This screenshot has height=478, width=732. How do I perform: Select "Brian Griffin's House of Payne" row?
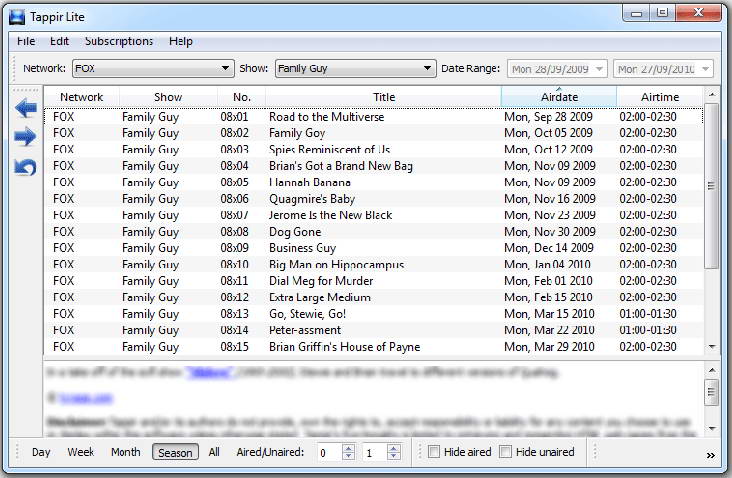pyautogui.click(x=373, y=347)
